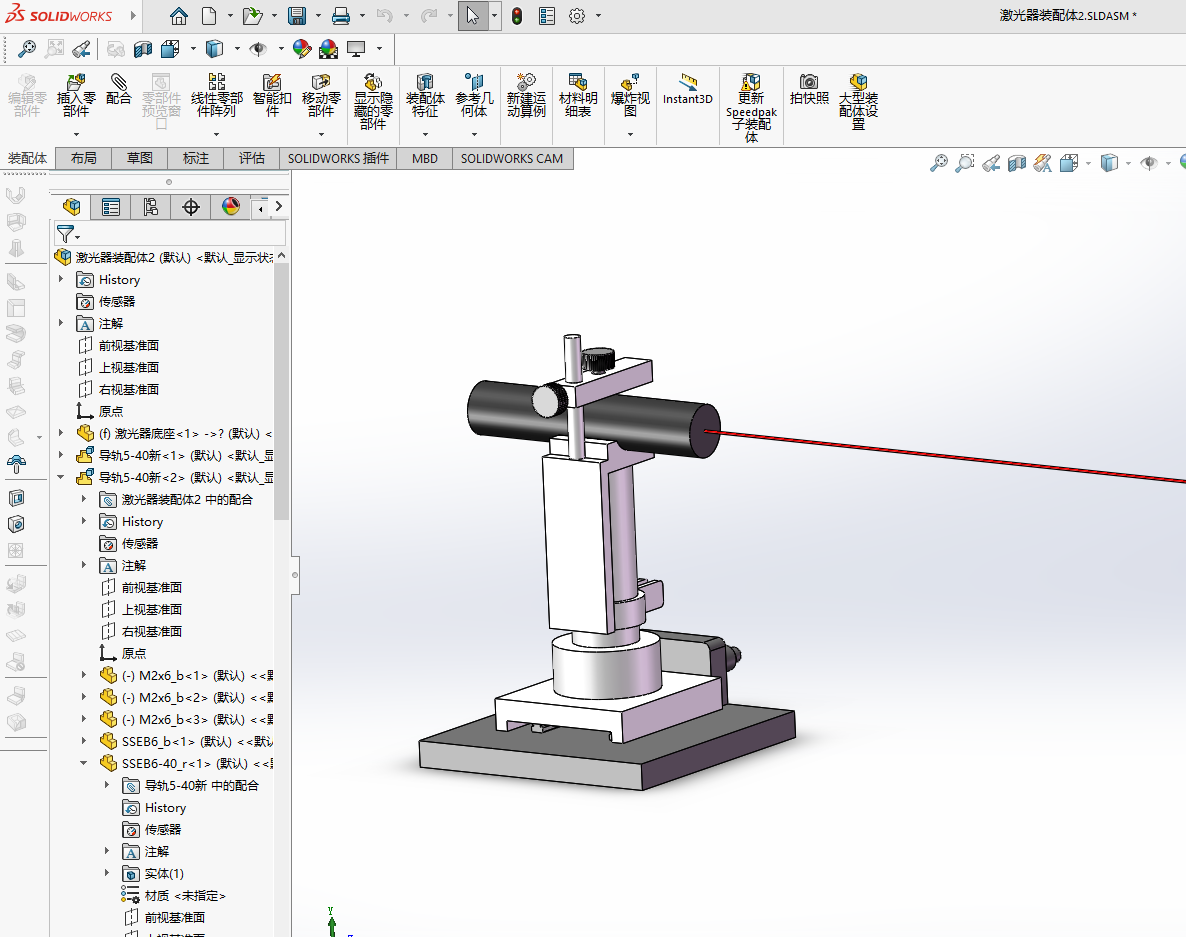Viewport: 1186px width, 937px height.
Task: Open dropdown under 爆炸视图
Action: [x=630, y=135]
